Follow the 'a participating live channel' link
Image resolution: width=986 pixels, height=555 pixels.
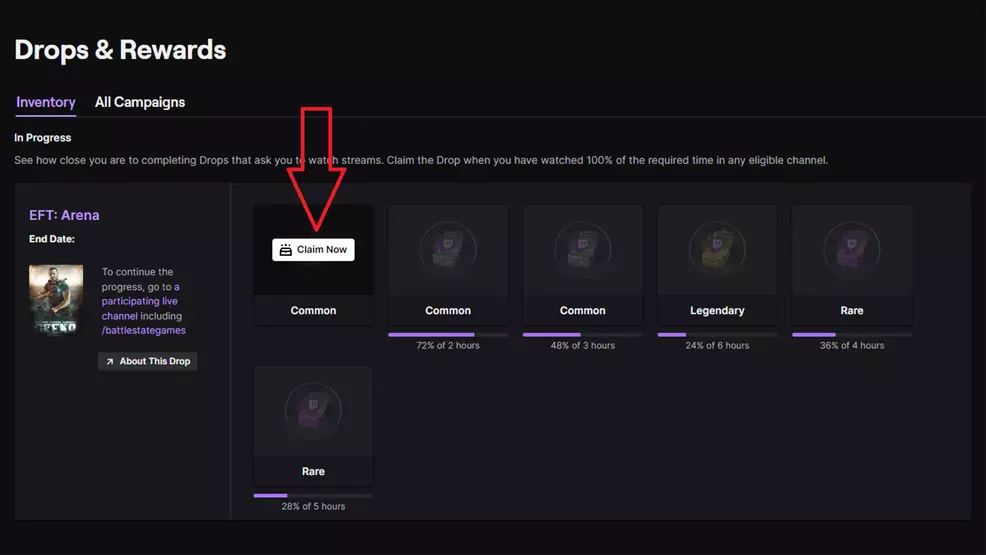click(138, 301)
